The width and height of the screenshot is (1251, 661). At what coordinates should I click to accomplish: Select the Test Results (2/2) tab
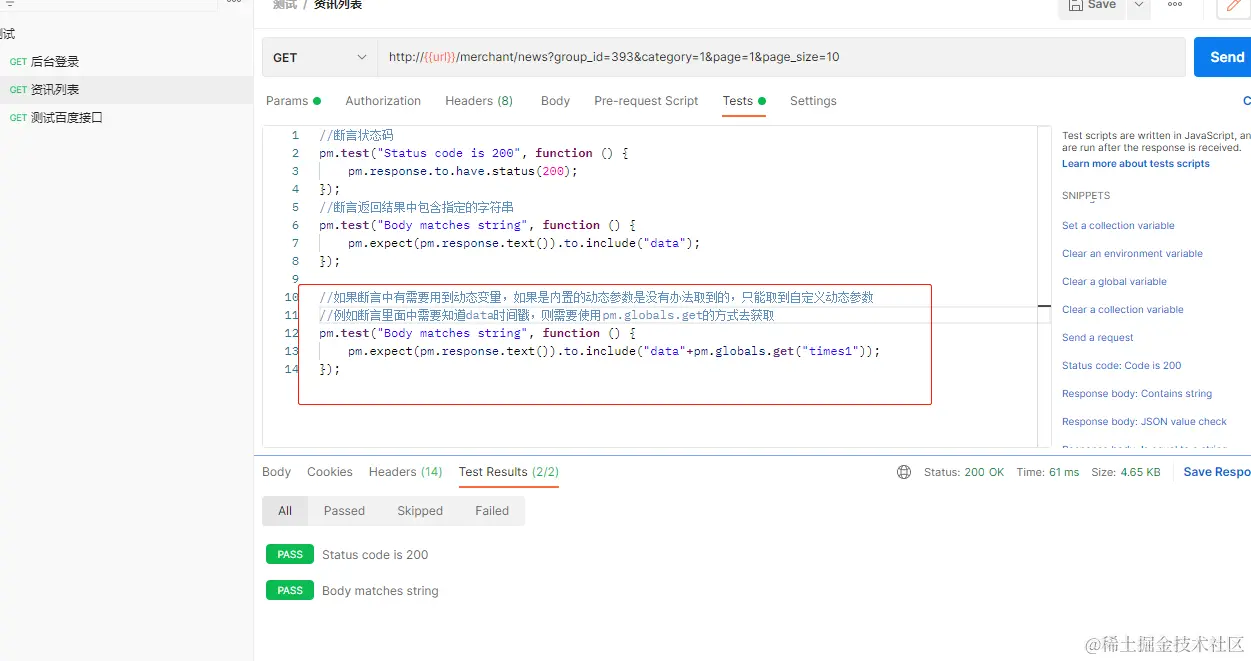(x=509, y=472)
